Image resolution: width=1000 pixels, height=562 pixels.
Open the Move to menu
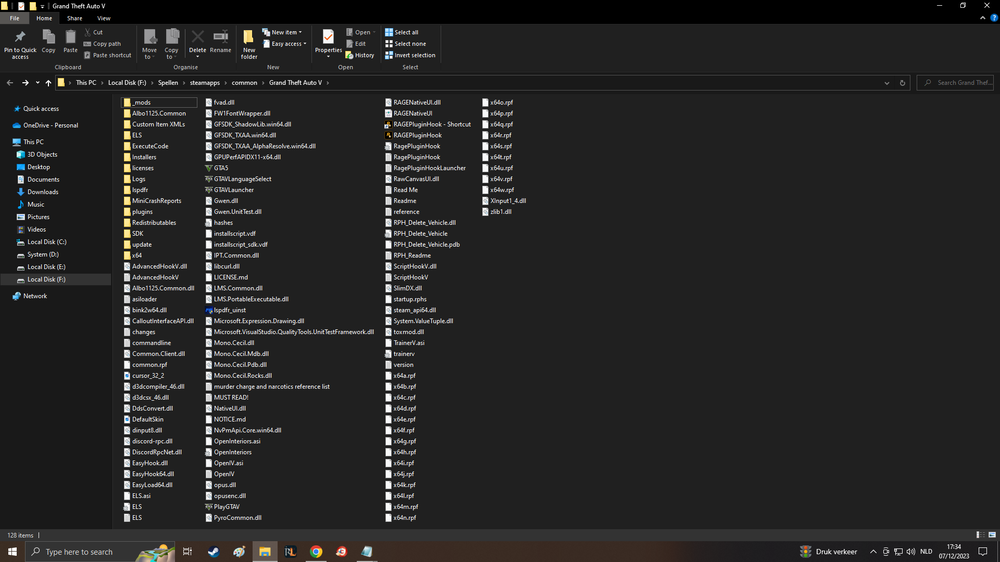[149, 44]
